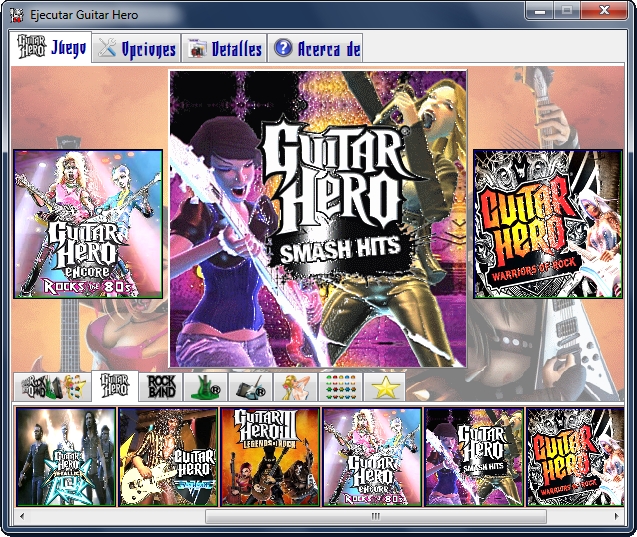637x537 pixels.
Task: Click the horizontal scrollbar right arrow
Action: coord(617,517)
